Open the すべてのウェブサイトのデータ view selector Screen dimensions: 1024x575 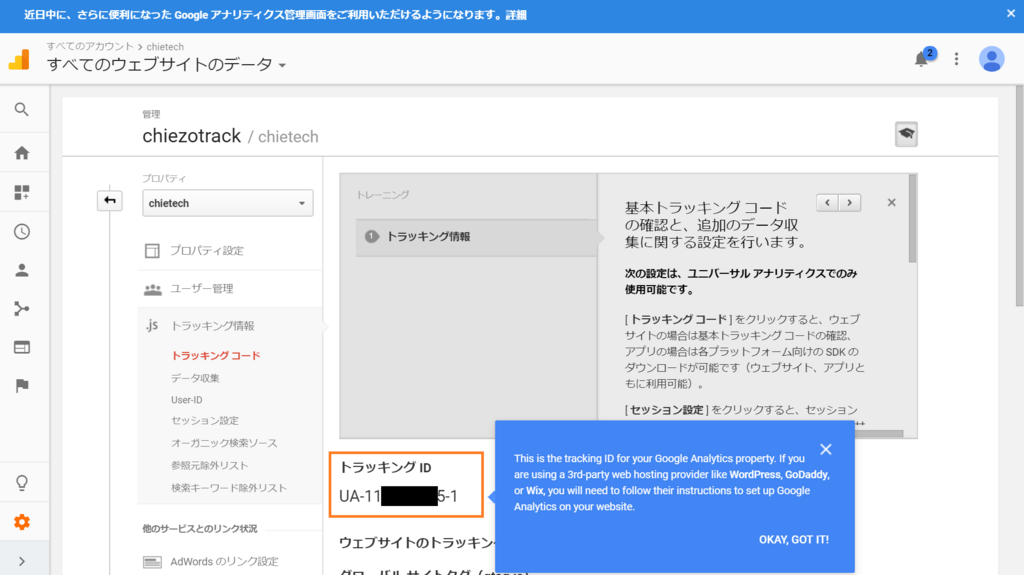click(167, 64)
